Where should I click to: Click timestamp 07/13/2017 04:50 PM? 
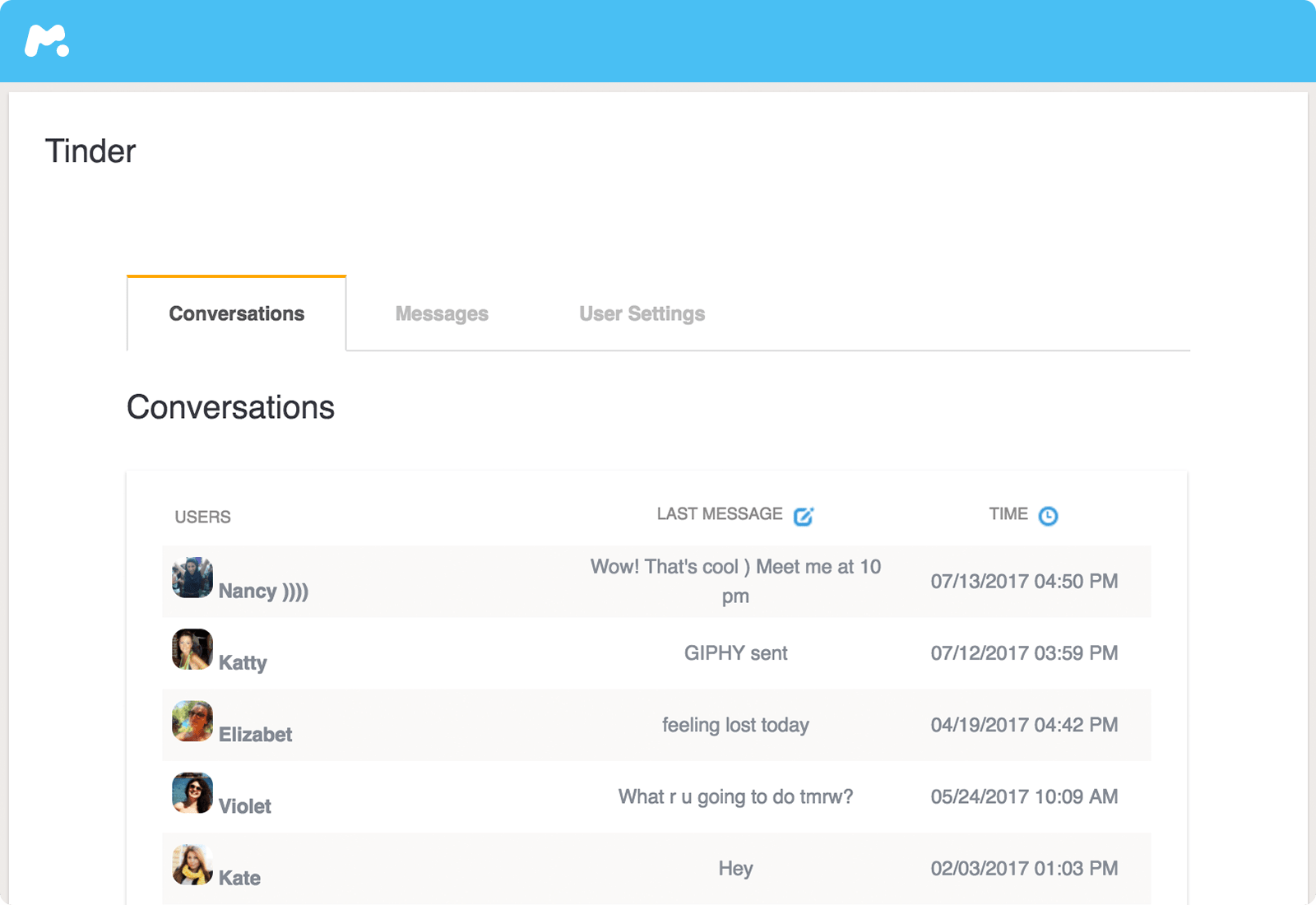pos(1024,581)
